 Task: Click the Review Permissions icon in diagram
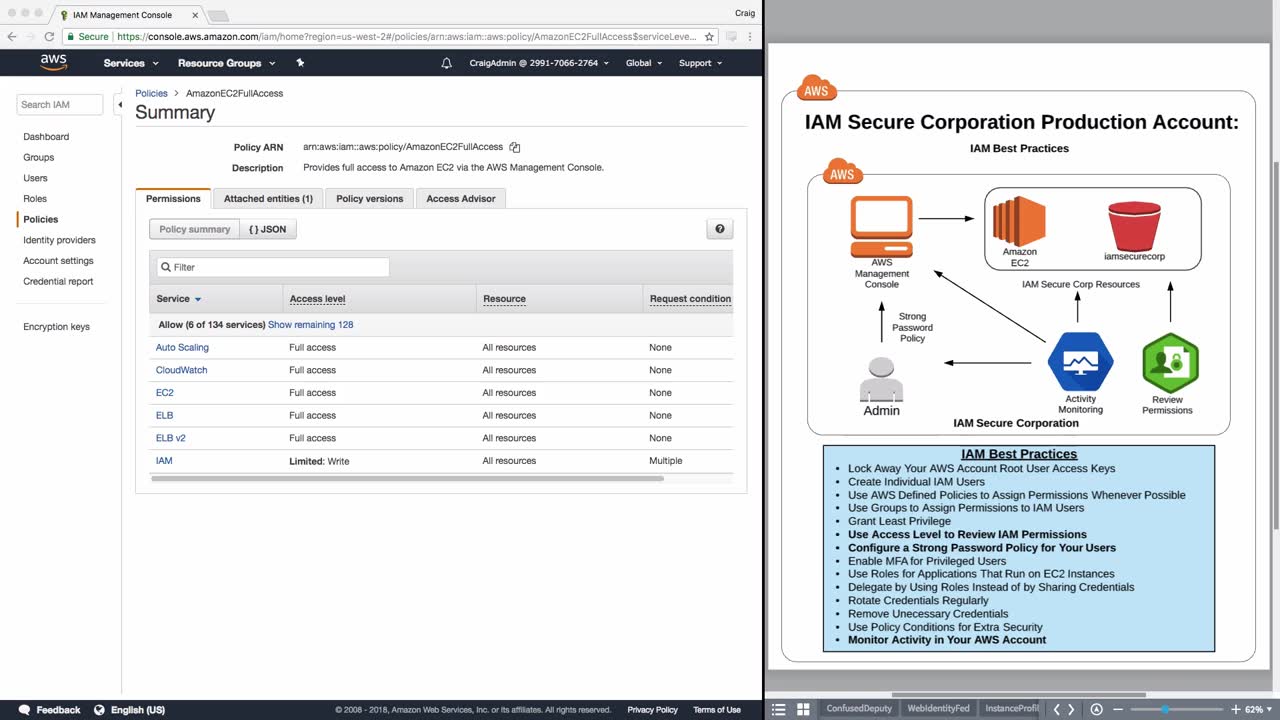click(x=1170, y=362)
